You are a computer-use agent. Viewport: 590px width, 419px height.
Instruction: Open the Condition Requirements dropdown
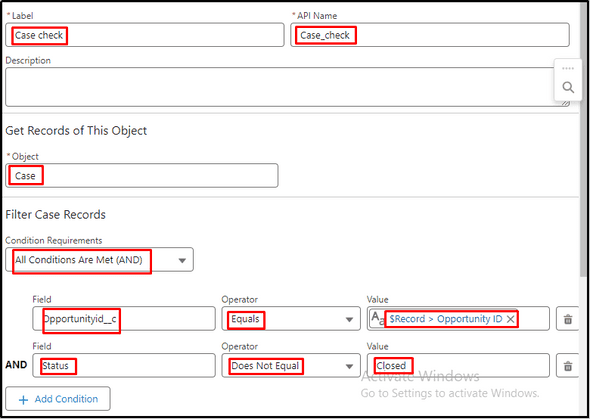click(99, 260)
